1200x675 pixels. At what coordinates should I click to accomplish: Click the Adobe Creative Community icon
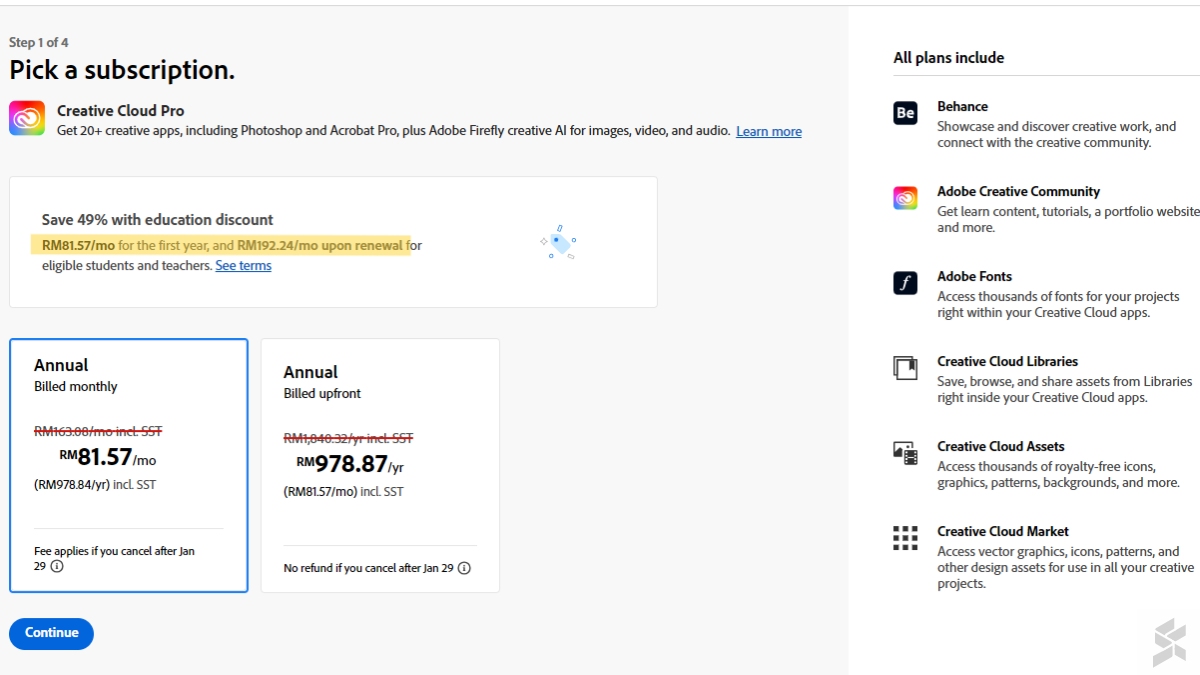point(905,199)
